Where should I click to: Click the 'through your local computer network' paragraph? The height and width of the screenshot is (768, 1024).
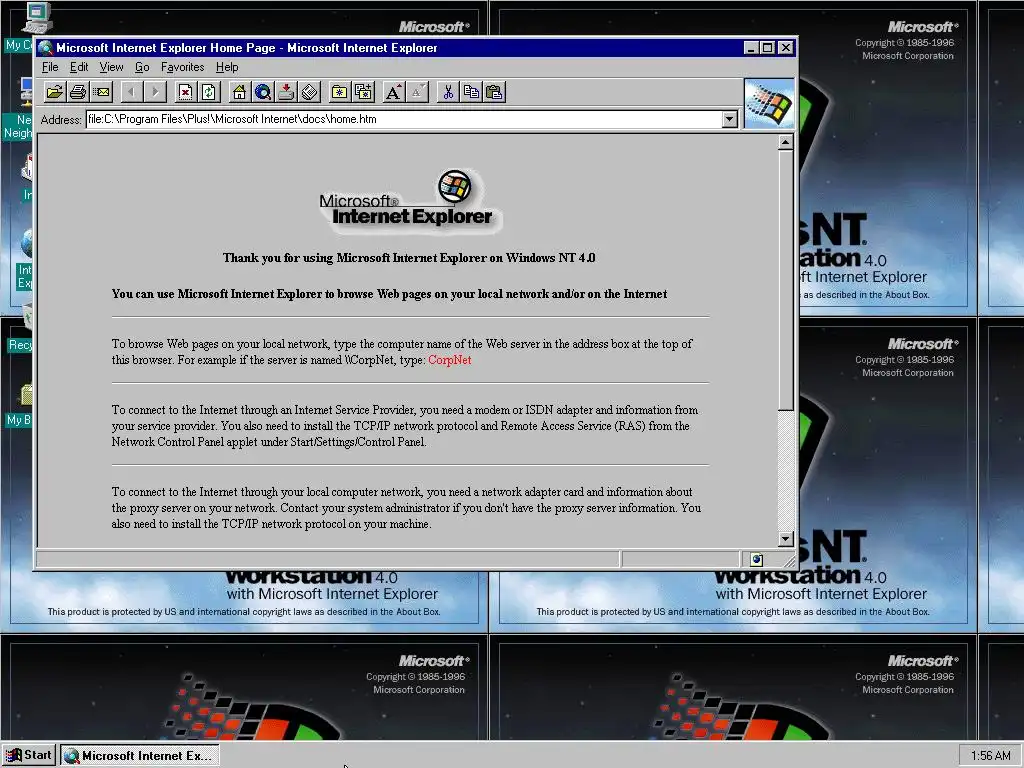point(406,508)
